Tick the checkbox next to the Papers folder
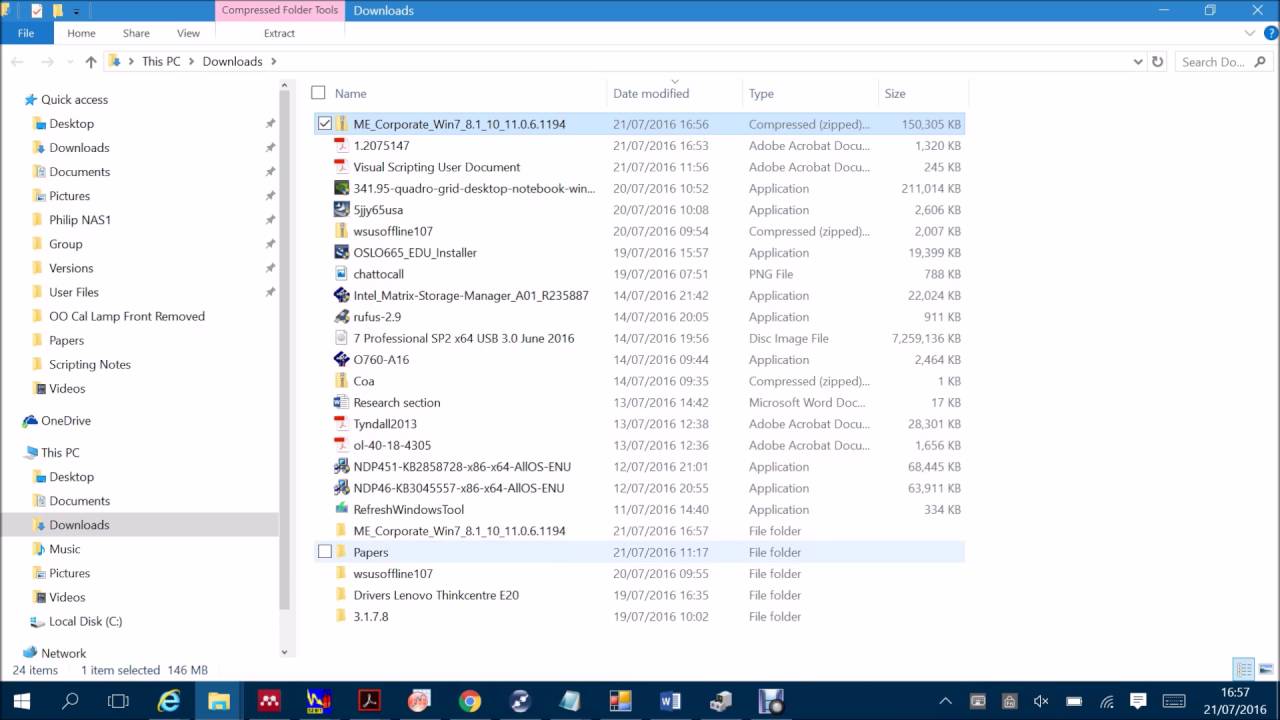 pyautogui.click(x=325, y=552)
